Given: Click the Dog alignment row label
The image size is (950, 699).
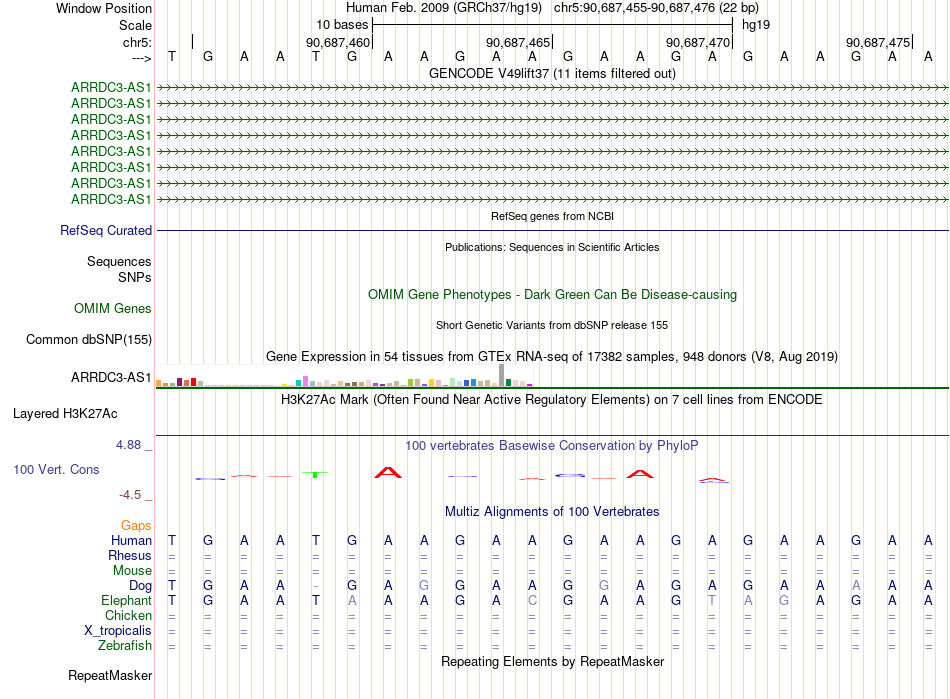Looking at the screenshot, I should tap(141, 586).
